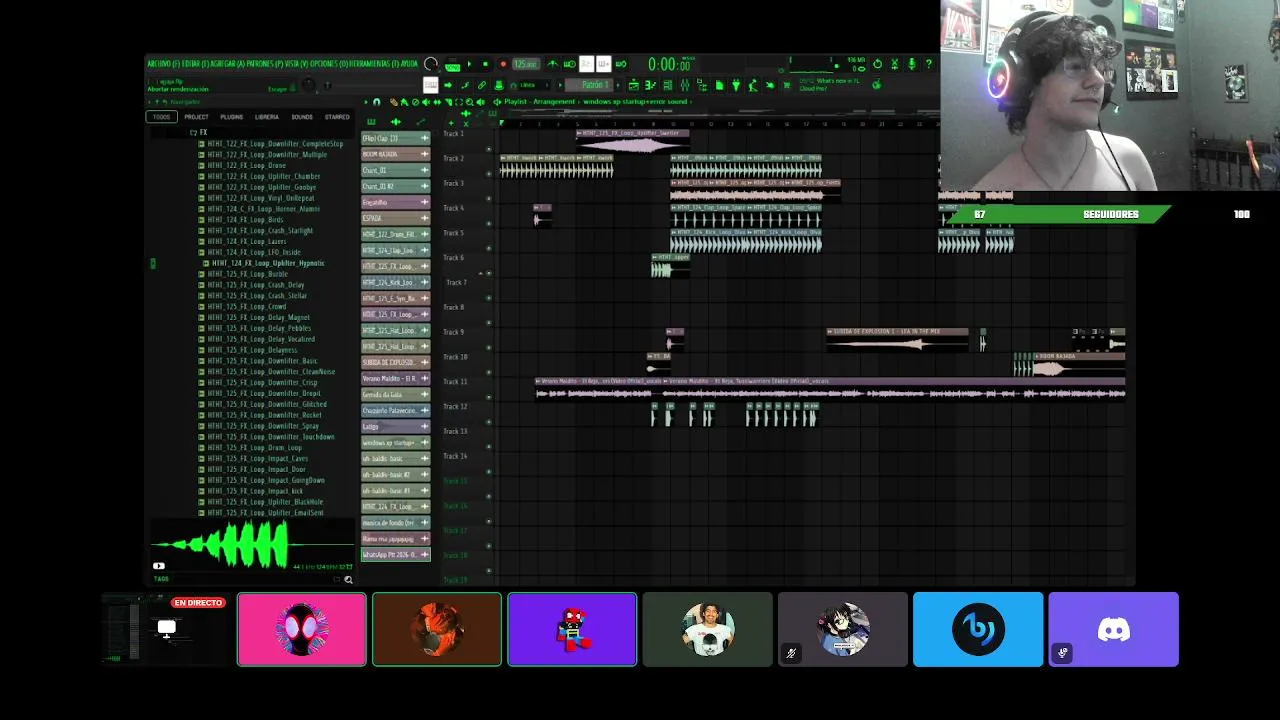The height and width of the screenshot is (720, 1280).
Task: Open the piano roll view icon
Action: (x=650, y=85)
